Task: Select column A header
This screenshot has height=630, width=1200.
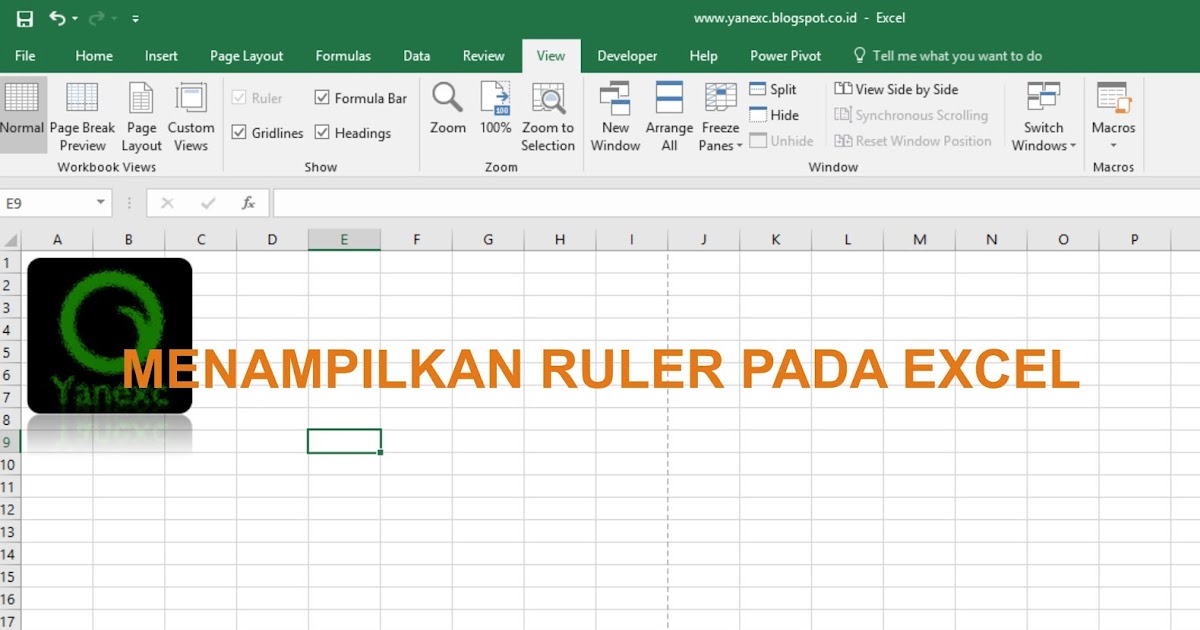Action: coord(57,239)
